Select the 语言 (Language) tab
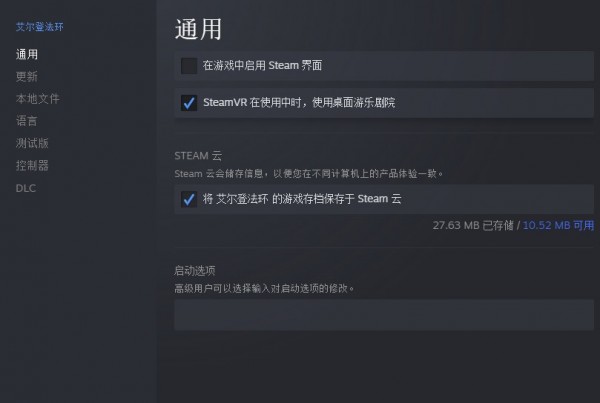The height and width of the screenshot is (403, 600). point(27,121)
